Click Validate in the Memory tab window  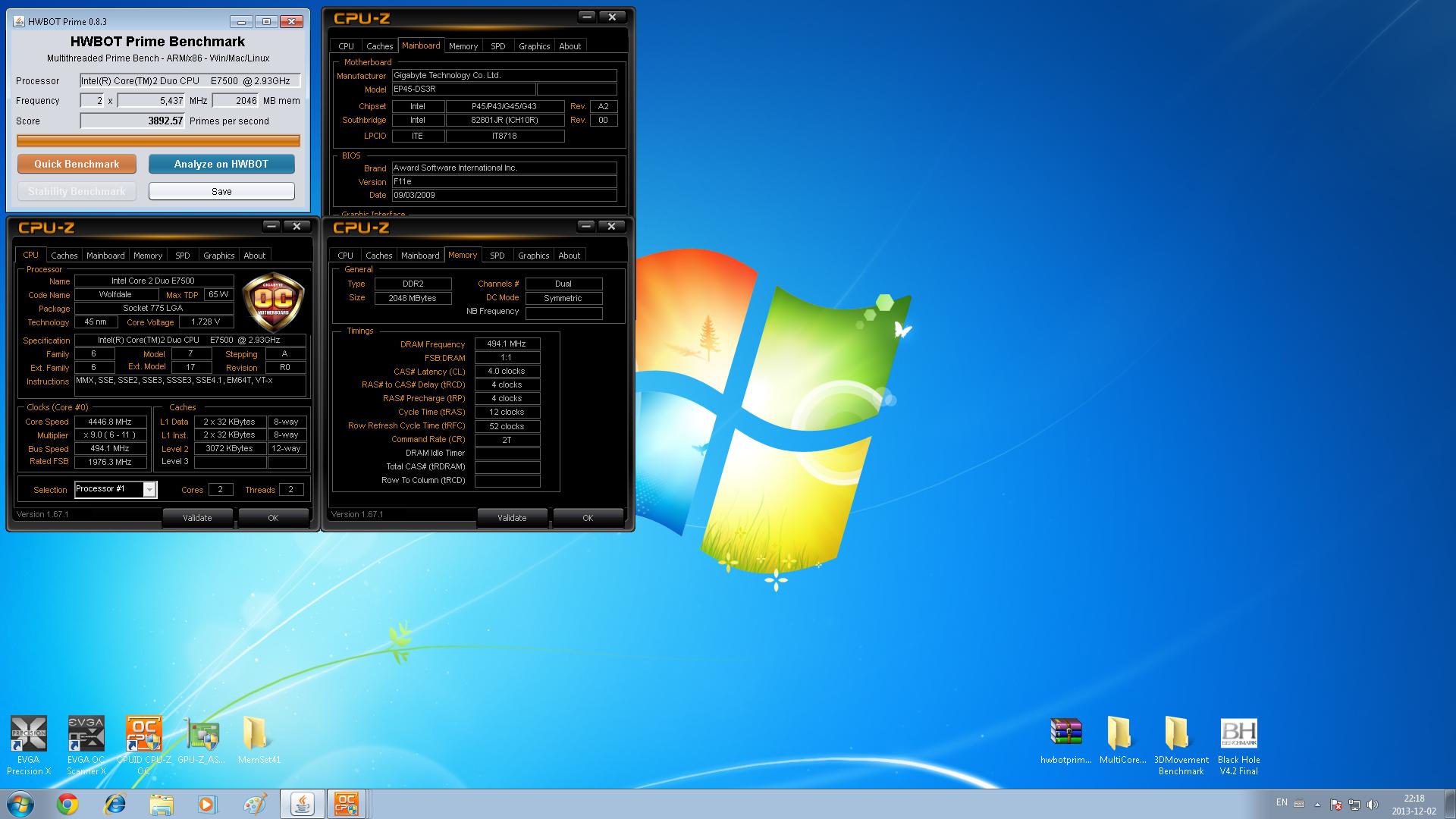pos(512,518)
